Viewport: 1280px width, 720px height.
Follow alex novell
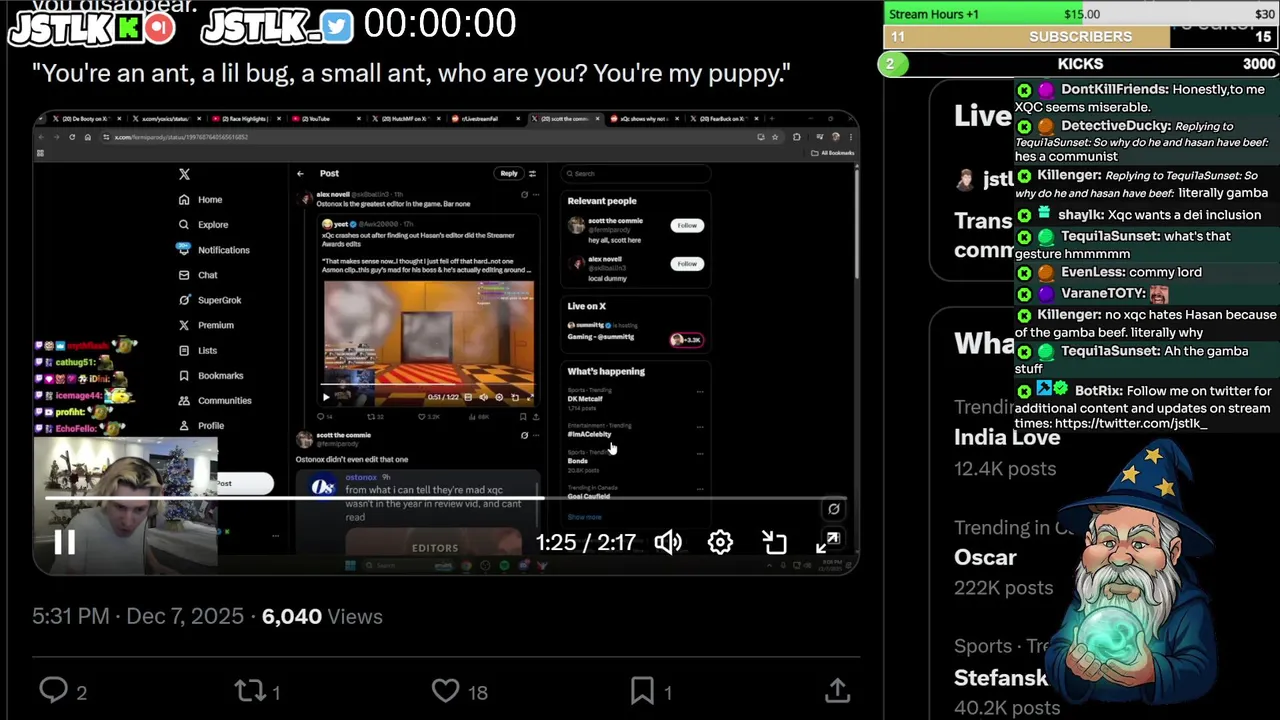(x=687, y=264)
